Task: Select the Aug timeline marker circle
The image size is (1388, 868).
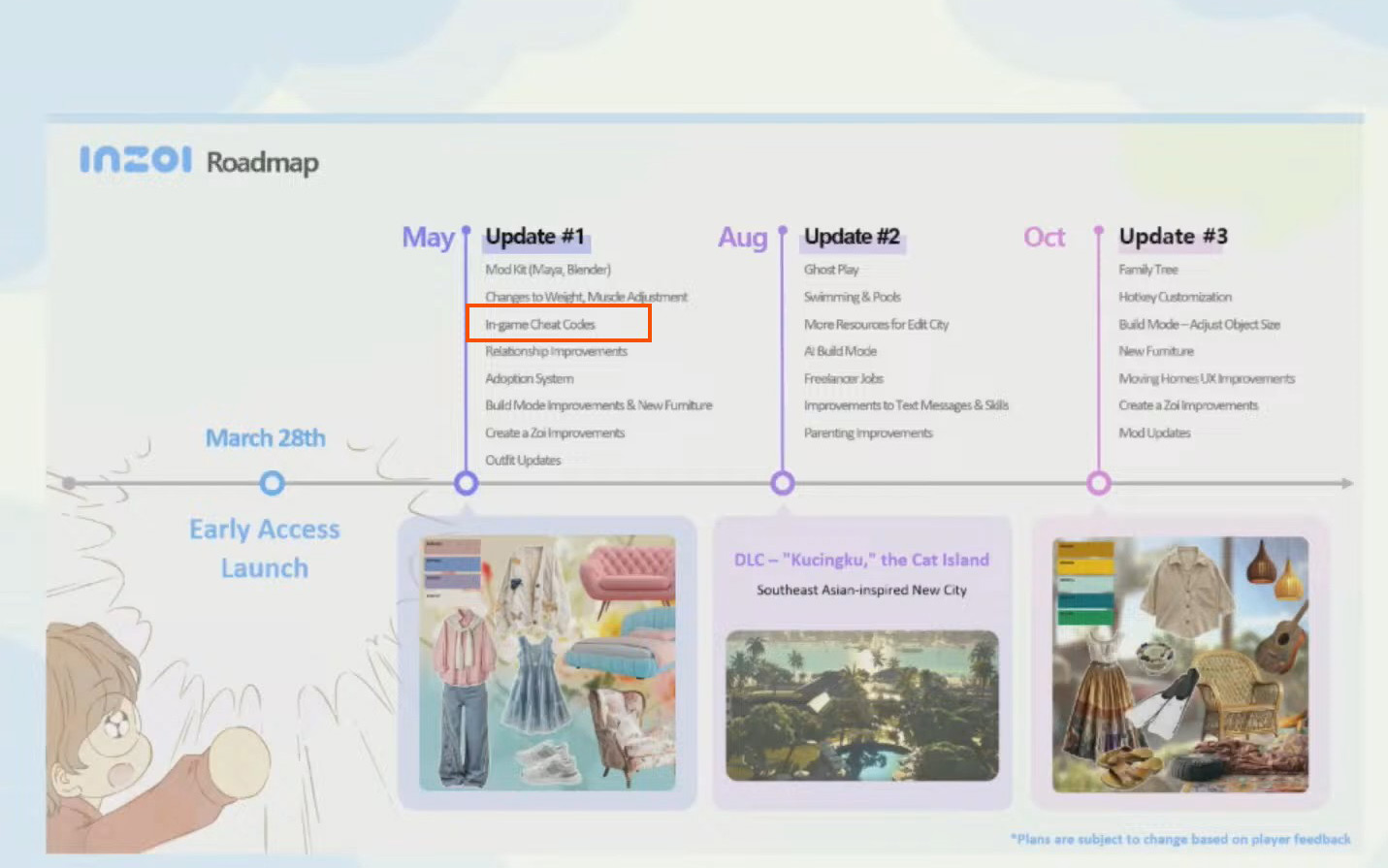Action: pyautogui.click(x=783, y=482)
